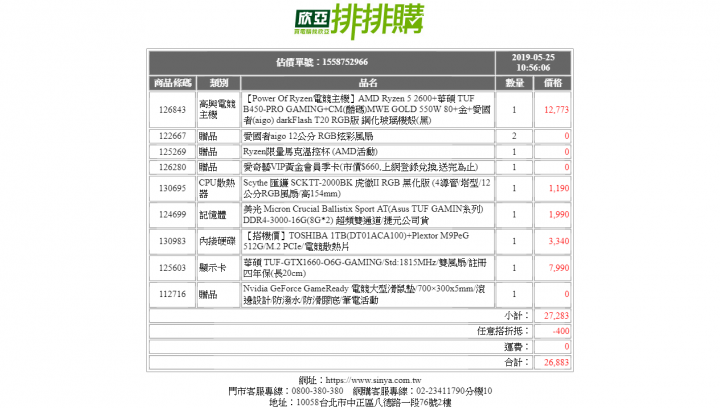Click the 華碩 TUF-GTX1660-O6G-GAMING item
Screen dimensions: 720x408
pyautogui.click(x=365, y=268)
